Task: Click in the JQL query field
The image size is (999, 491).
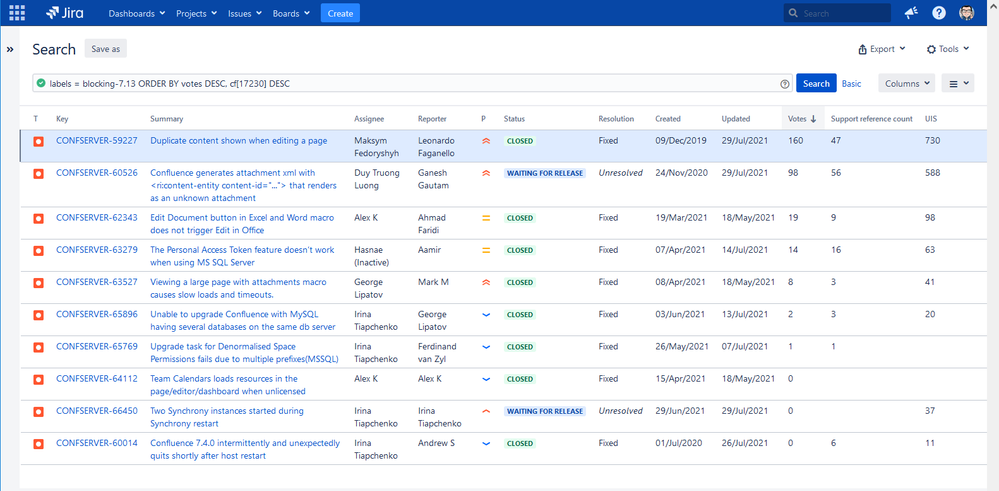Action: click(x=413, y=83)
